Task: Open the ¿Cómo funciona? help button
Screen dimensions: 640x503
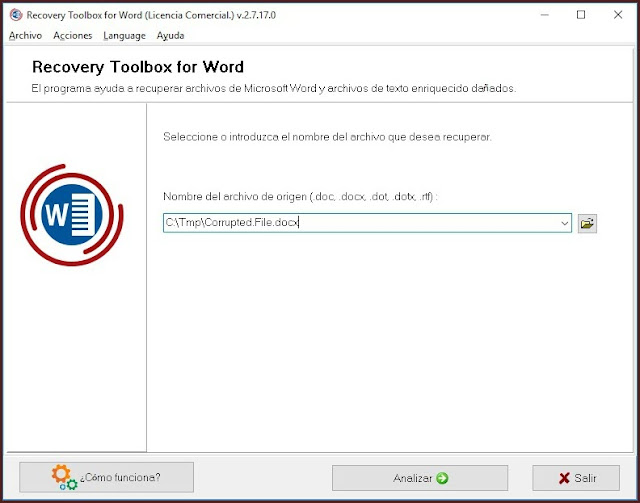Action: click(x=106, y=477)
